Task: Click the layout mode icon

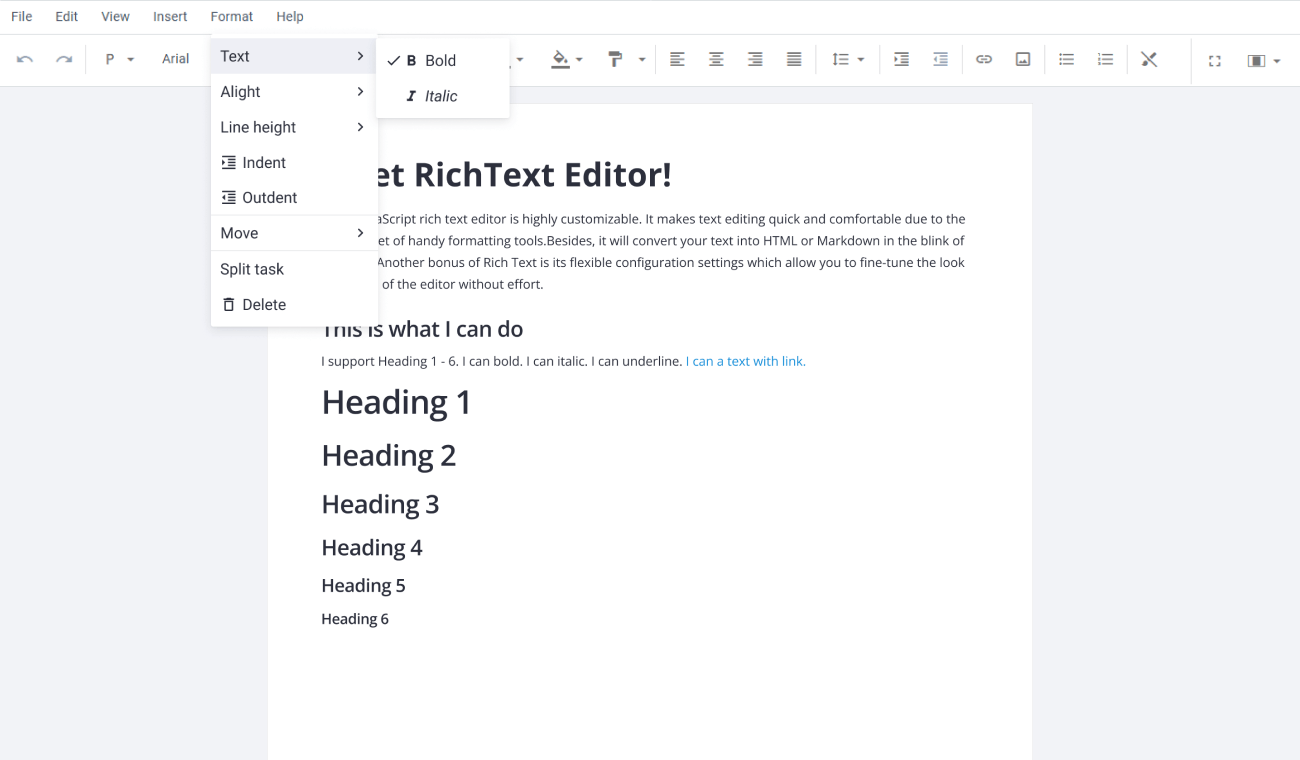Action: tap(1256, 61)
